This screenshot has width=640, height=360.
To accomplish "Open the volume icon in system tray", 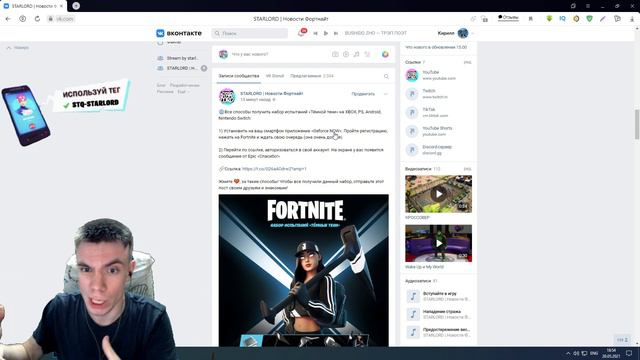I will (x=576, y=353).
